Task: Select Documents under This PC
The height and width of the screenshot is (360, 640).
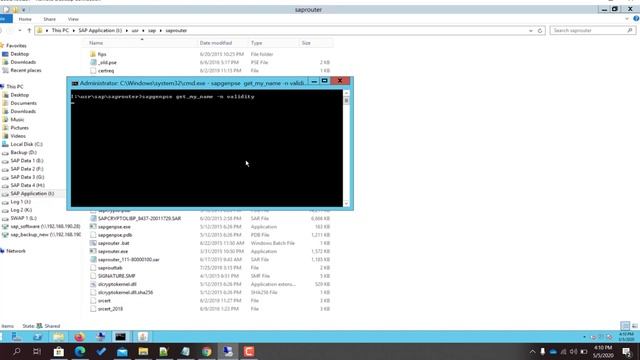Action: 23,103
